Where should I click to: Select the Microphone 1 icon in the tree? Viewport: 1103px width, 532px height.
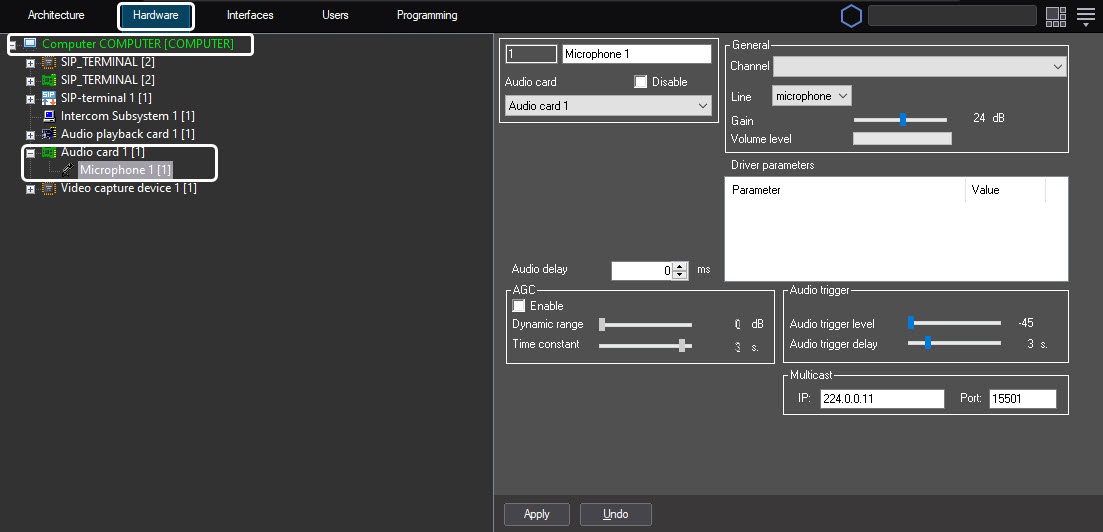[x=68, y=171]
